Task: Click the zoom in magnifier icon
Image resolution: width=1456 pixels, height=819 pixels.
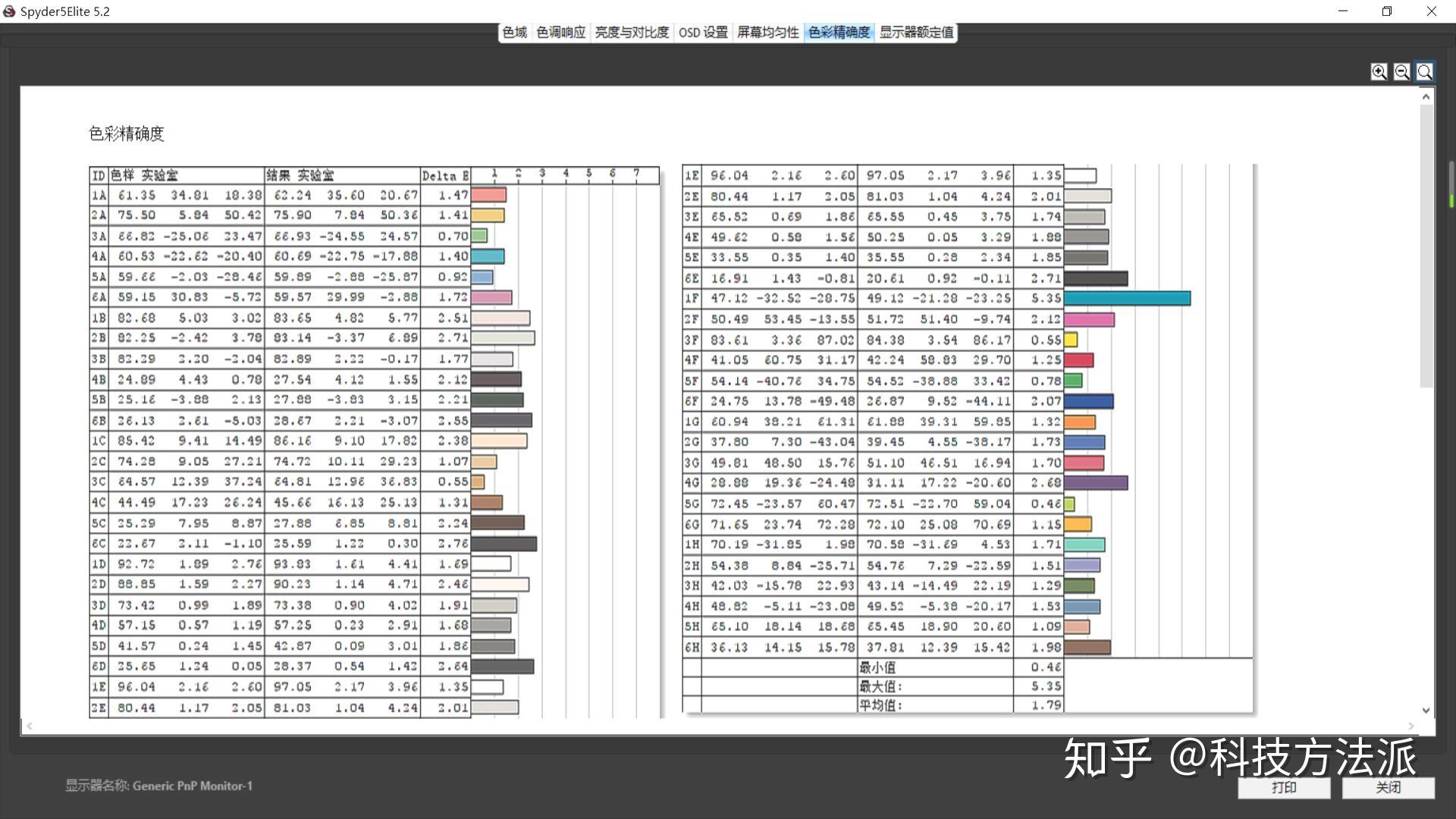Action: tap(1379, 71)
